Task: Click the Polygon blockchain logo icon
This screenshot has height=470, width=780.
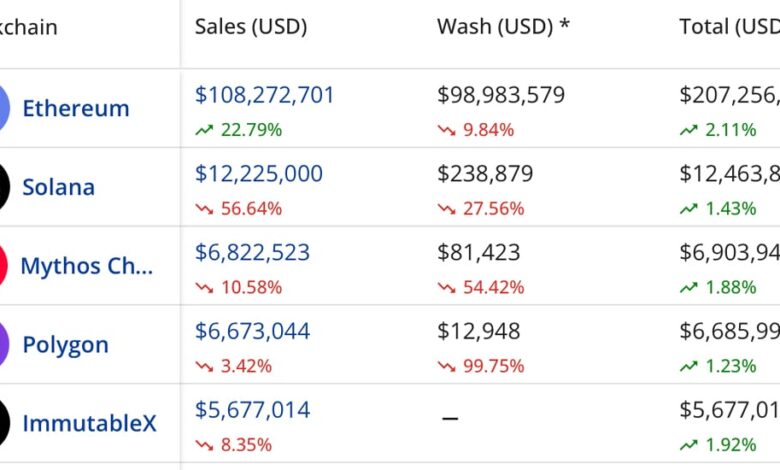Action: 3,345
